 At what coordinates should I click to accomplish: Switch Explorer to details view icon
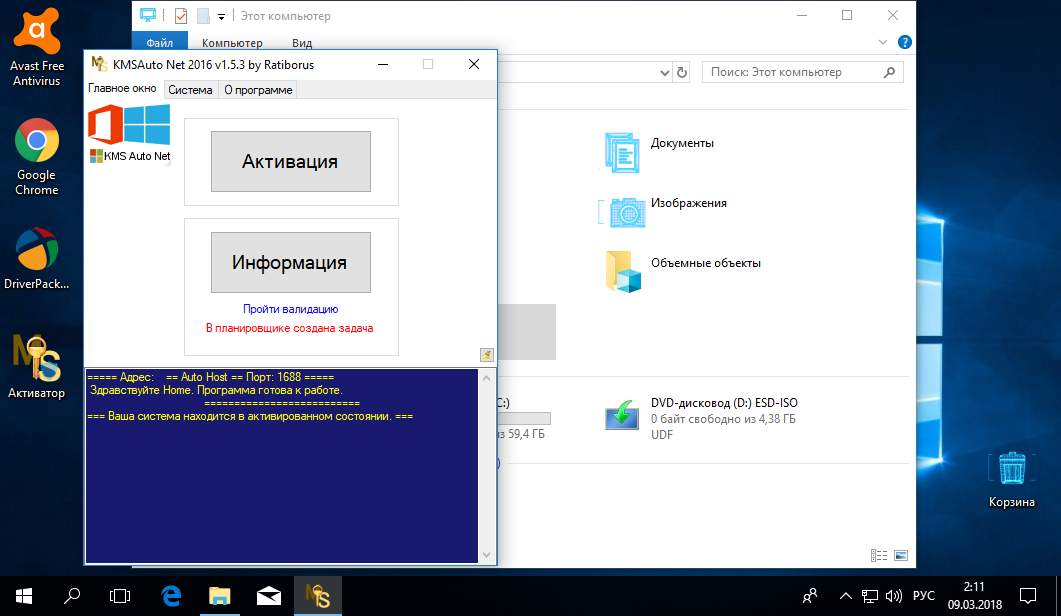click(879, 556)
